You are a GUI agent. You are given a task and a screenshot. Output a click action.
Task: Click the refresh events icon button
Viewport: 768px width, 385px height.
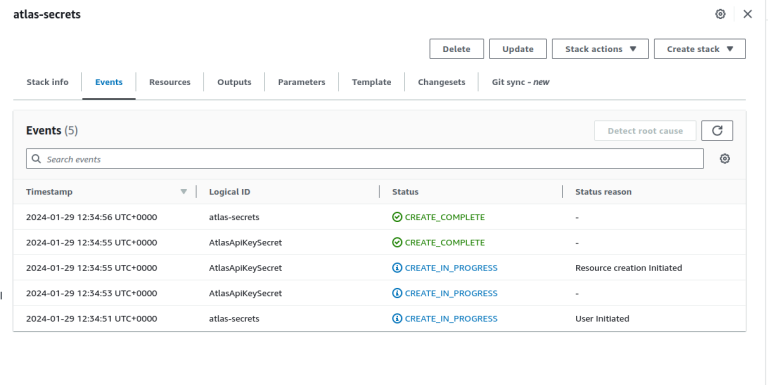coord(717,131)
